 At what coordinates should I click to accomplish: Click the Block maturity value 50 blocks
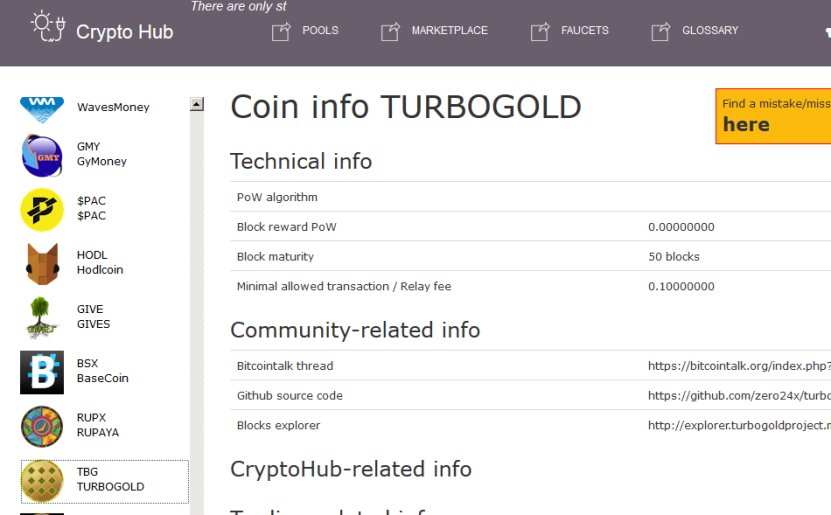[674, 256]
